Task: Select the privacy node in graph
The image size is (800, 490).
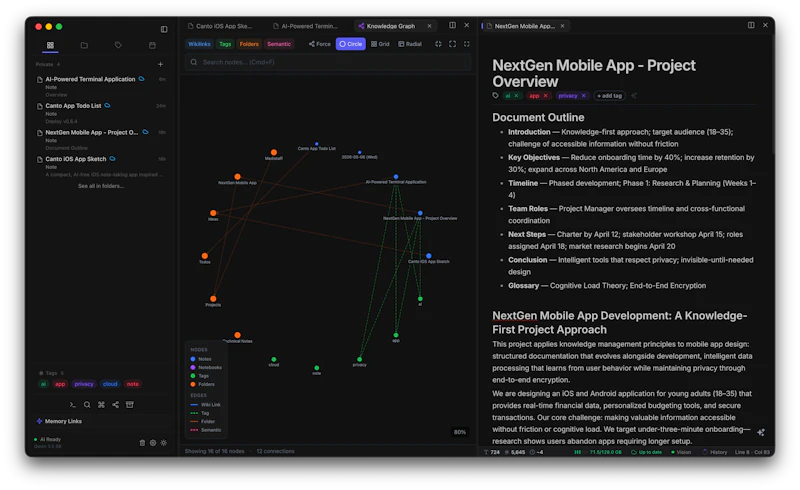Action: point(360,359)
